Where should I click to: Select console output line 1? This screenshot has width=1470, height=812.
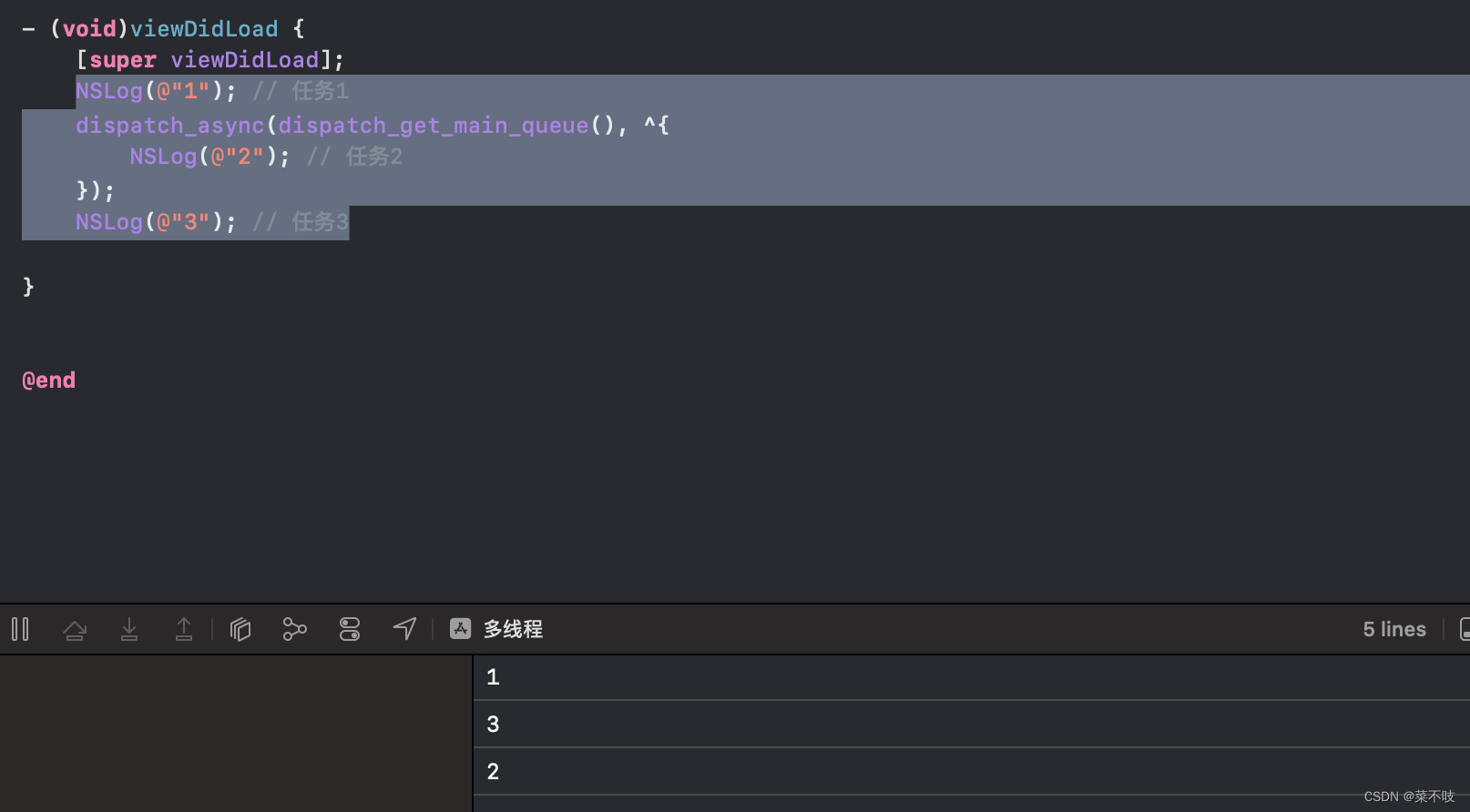point(972,677)
